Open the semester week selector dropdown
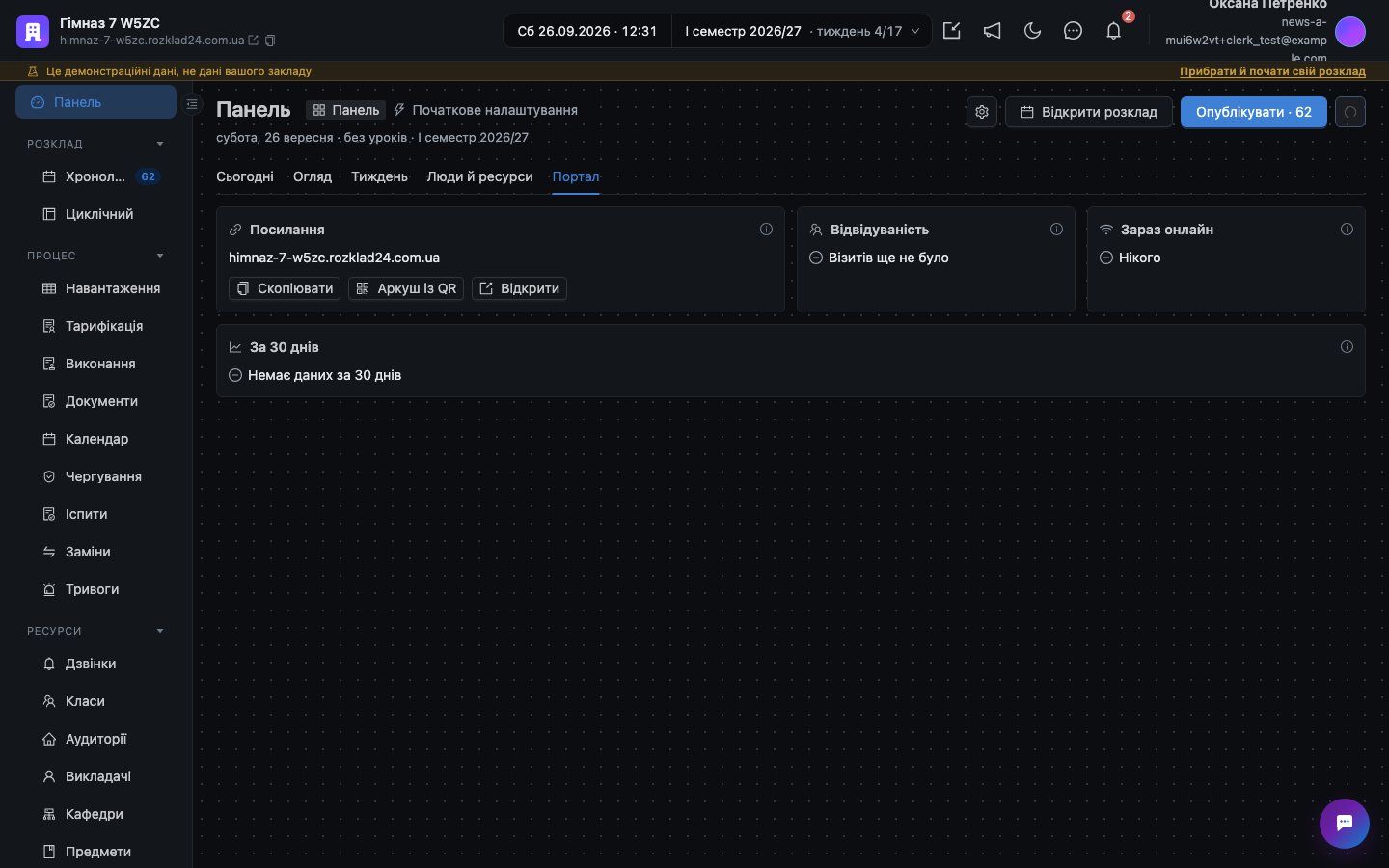Image resolution: width=1389 pixels, height=868 pixels. [803, 31]
